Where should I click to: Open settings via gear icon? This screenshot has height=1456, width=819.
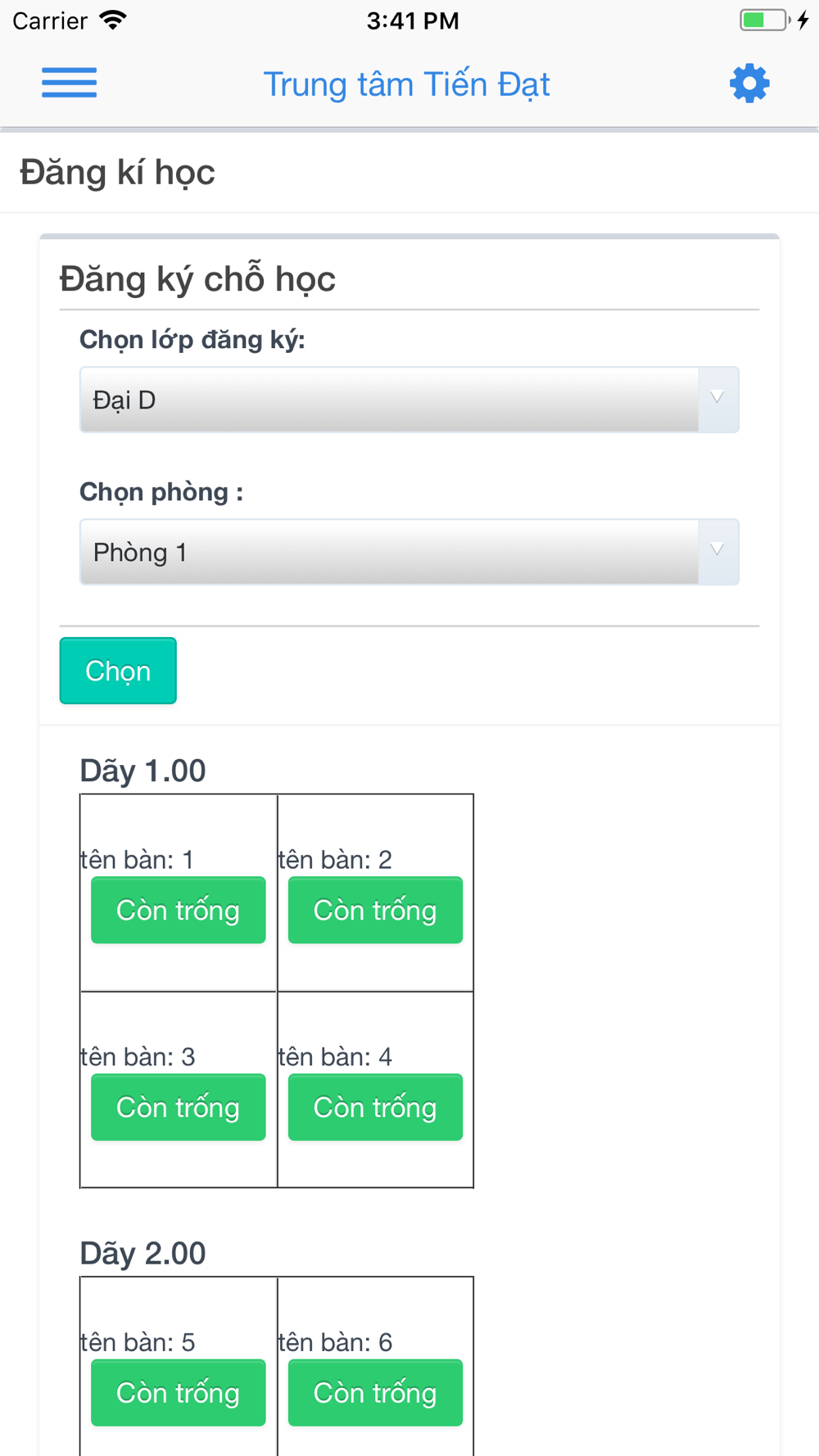749,84
